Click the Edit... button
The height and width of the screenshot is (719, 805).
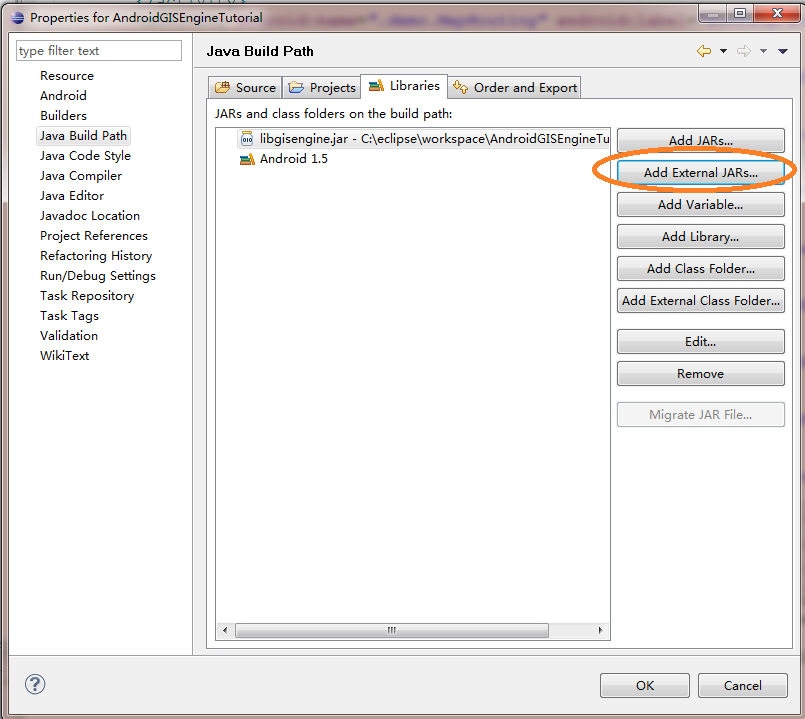701,342
